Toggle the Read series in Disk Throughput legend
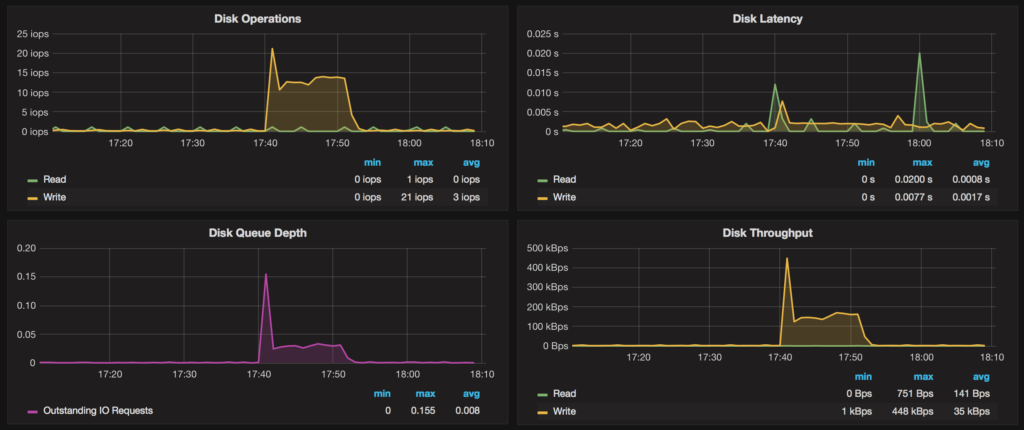 (x=564, y=394)
